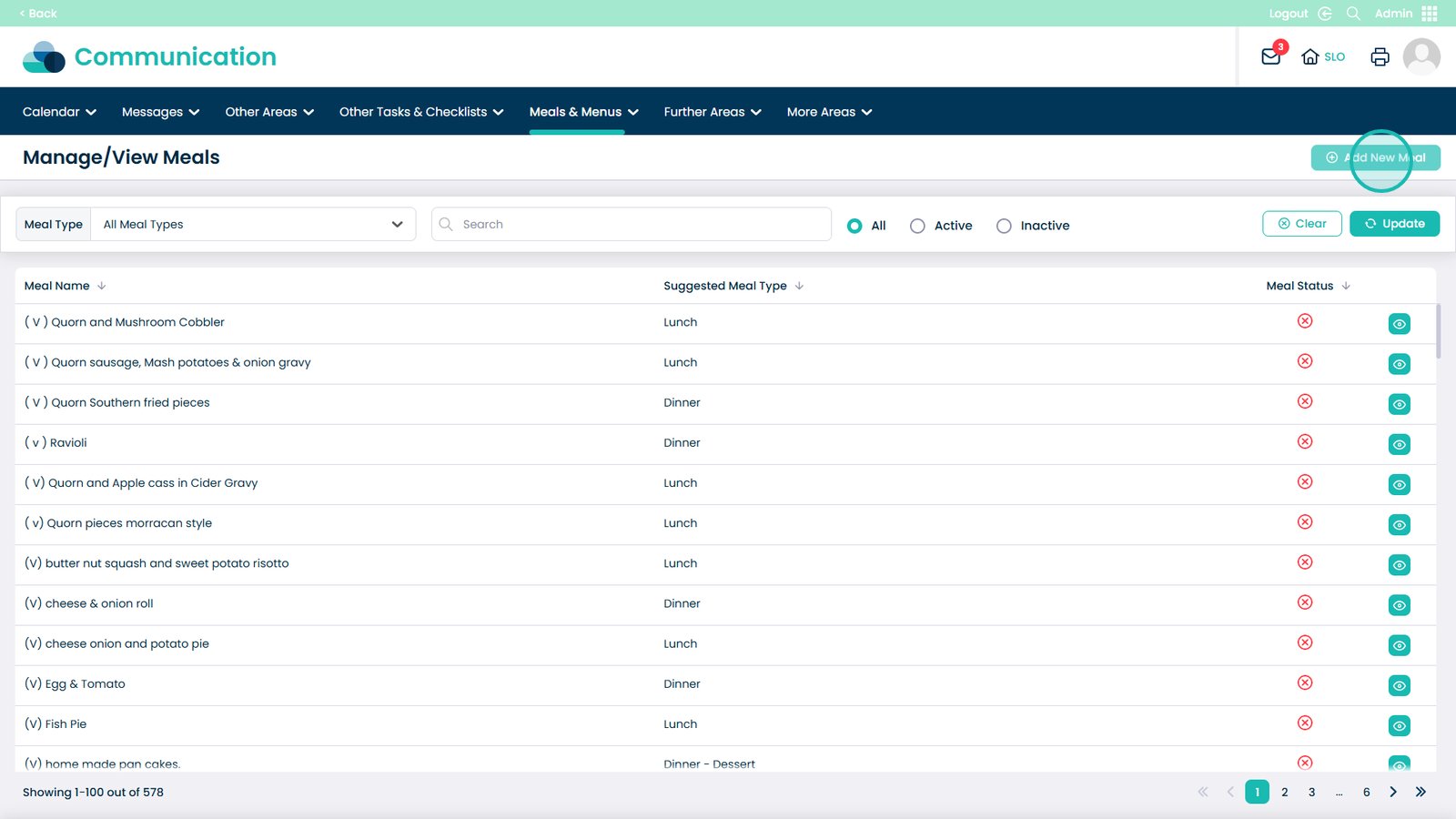Open the Meals & Menus tab

tap(583, 112)
